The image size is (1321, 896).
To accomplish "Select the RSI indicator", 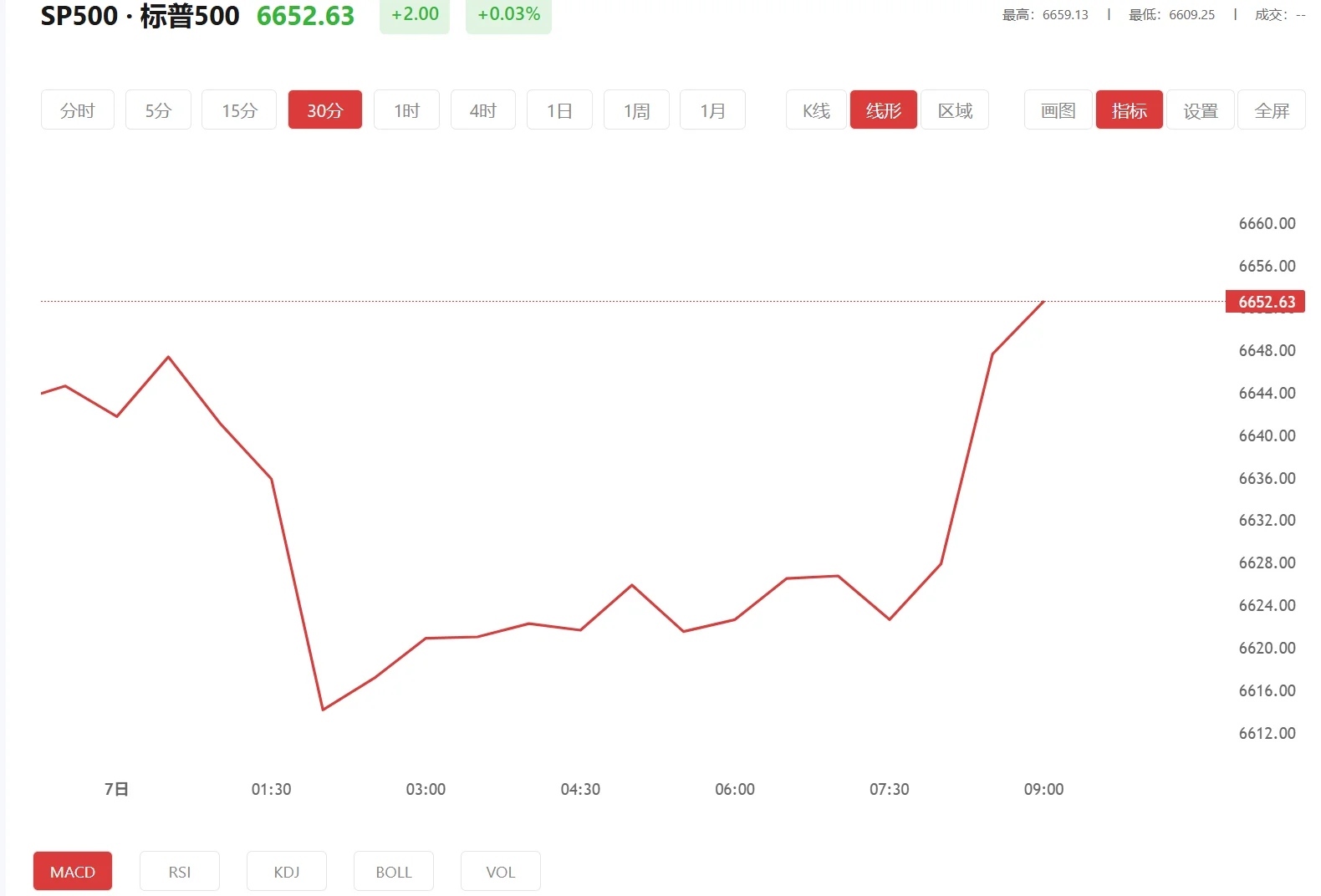I will [x=180, y=872].
